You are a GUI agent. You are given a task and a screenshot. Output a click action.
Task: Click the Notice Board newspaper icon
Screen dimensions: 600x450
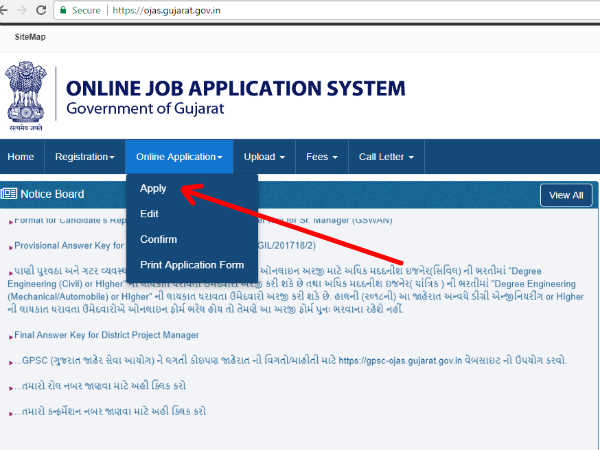(9, 194)
